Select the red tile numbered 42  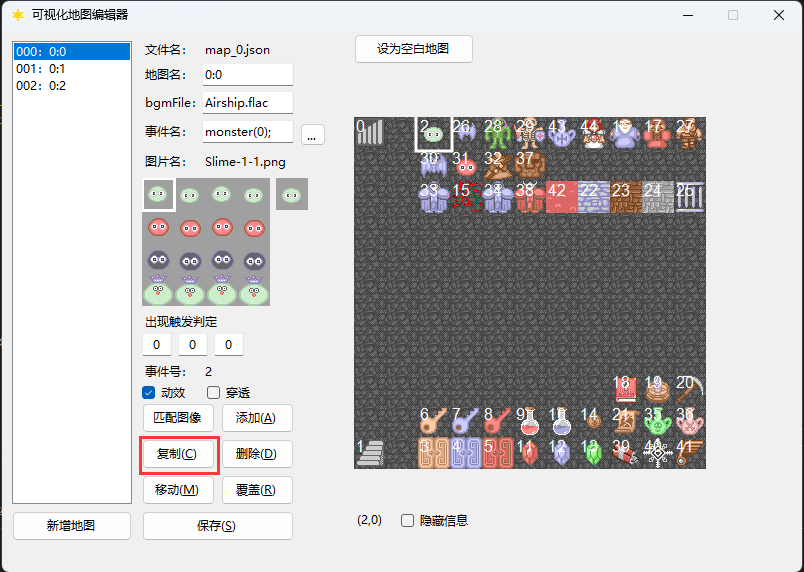561,197
